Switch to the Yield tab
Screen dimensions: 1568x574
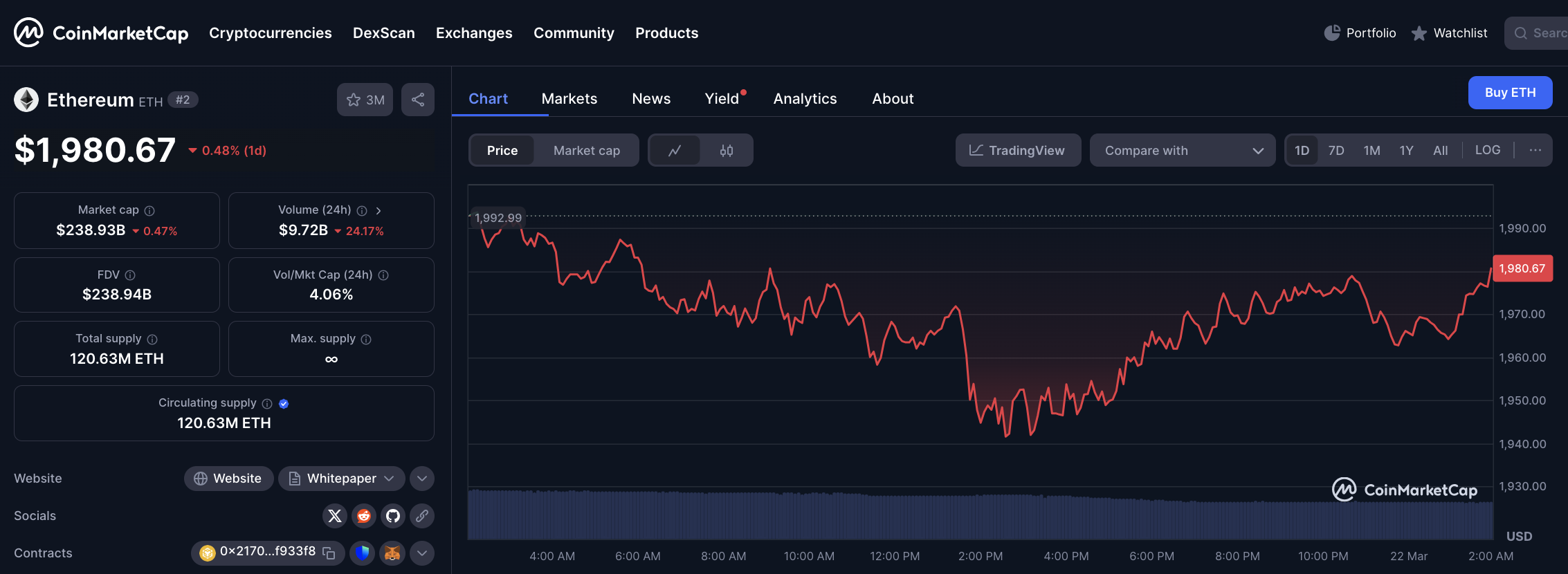(722, 98)
